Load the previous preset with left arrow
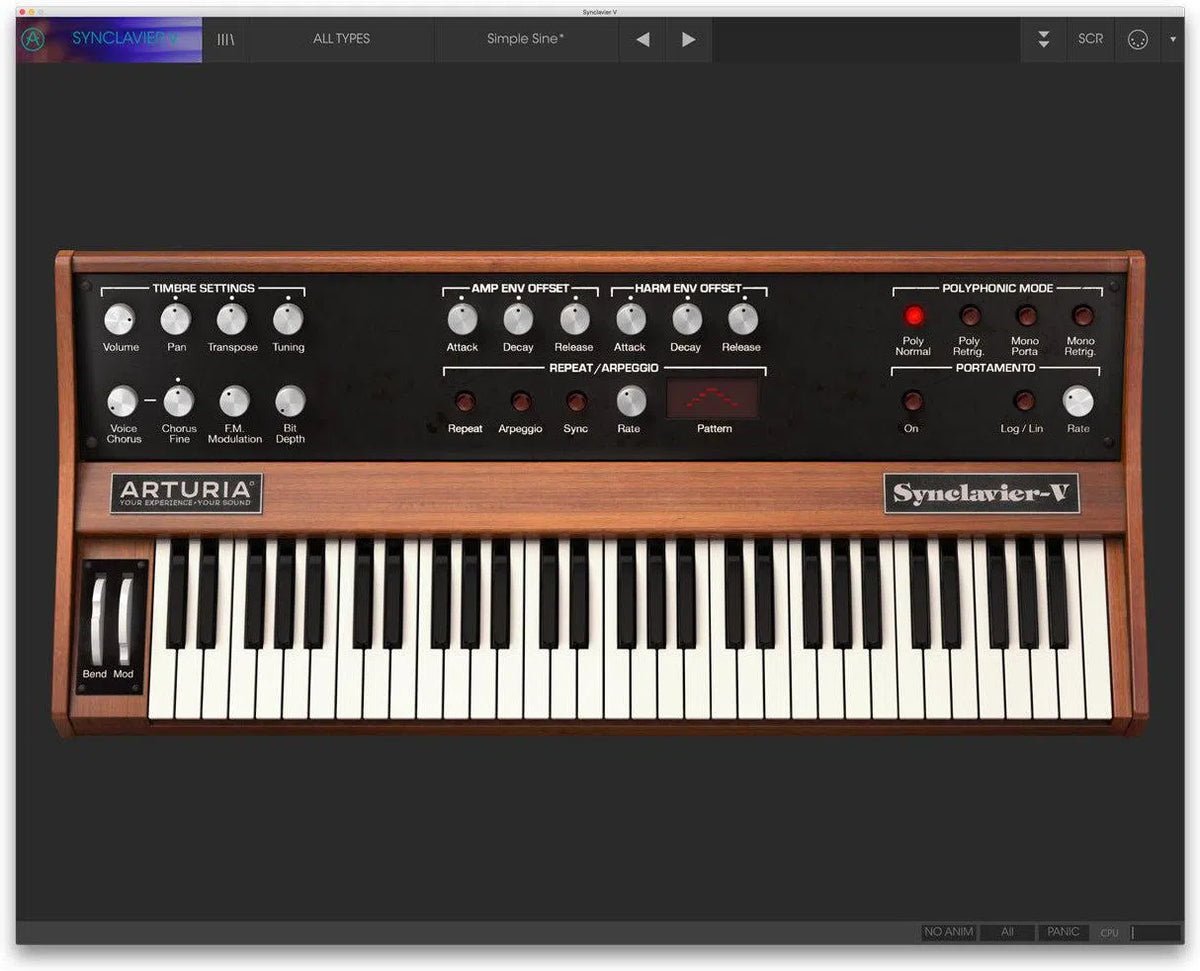 pos(640,39)
